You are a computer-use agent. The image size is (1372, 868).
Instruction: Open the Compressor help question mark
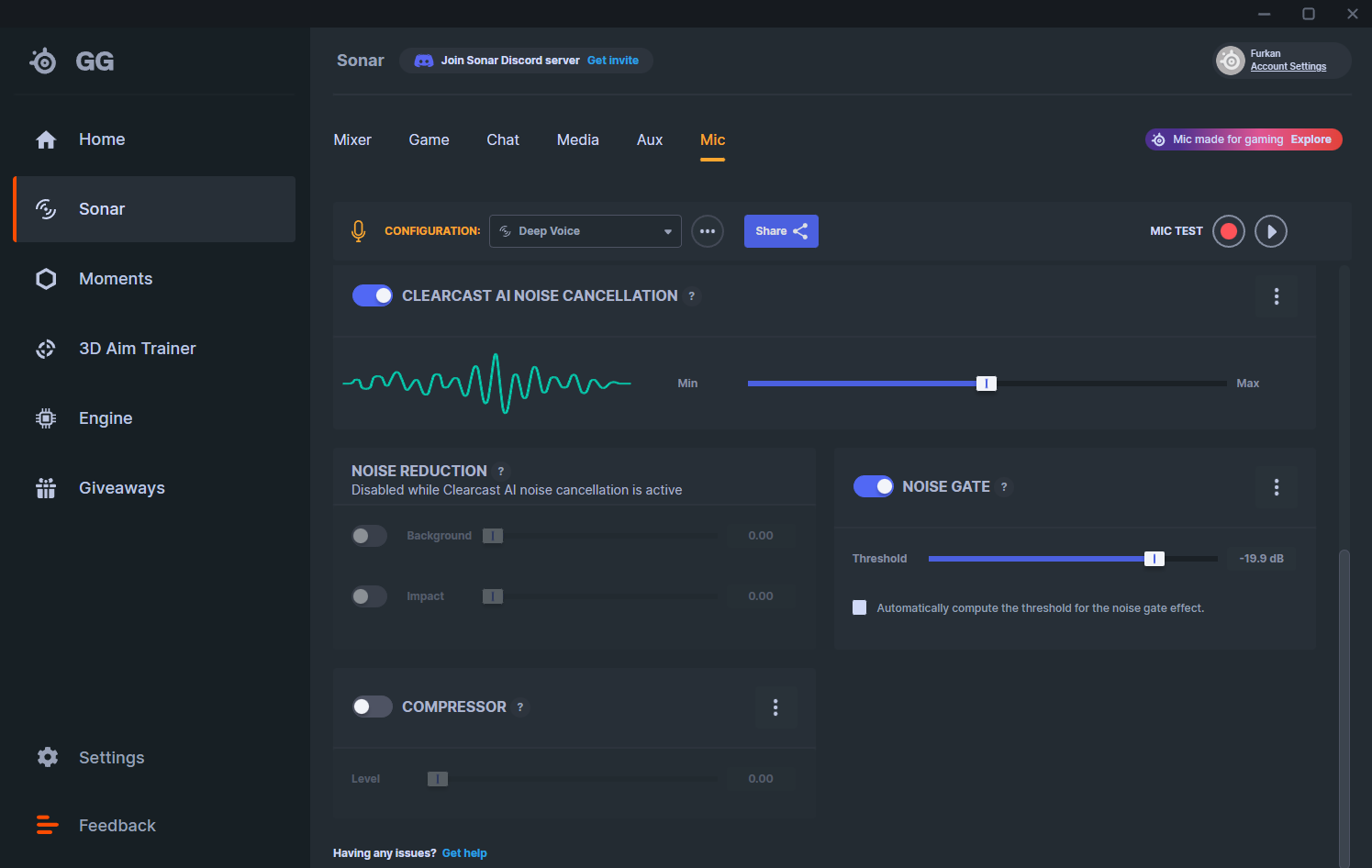[520, 707]
